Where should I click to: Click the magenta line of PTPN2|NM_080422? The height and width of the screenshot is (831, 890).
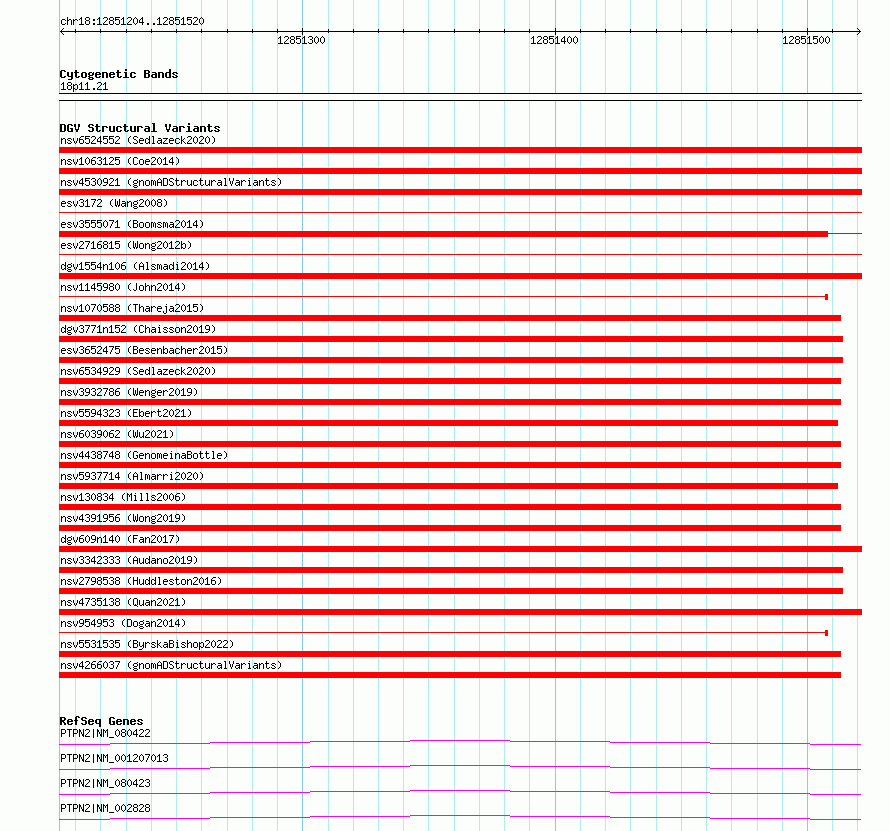coord(460,742)
